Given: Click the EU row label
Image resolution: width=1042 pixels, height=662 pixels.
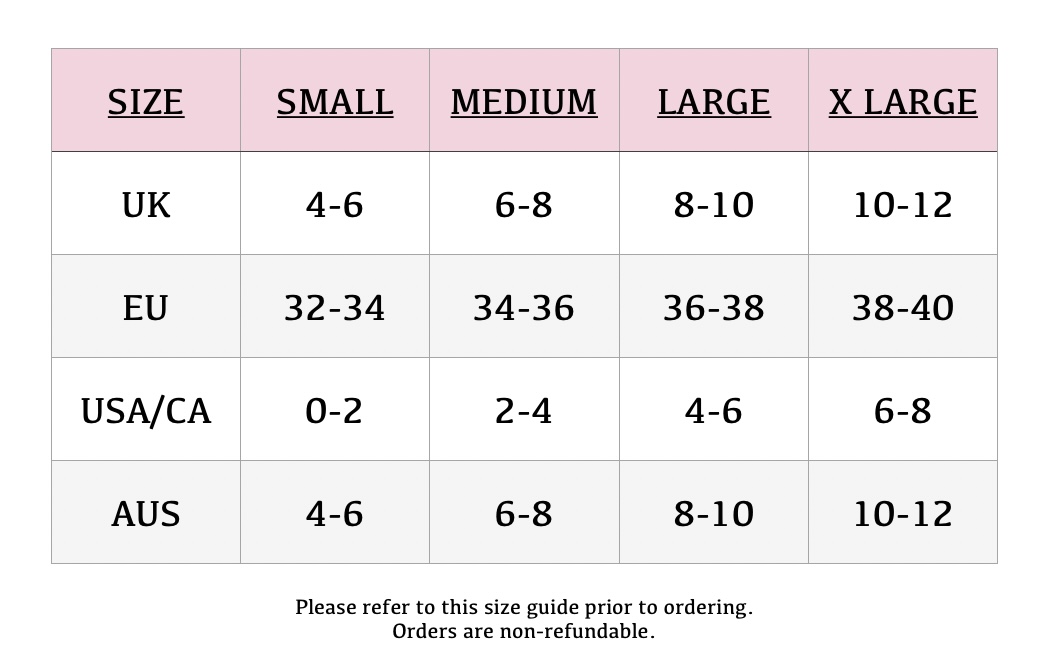Looking at the screenshot, I should [x=146, y=308].
